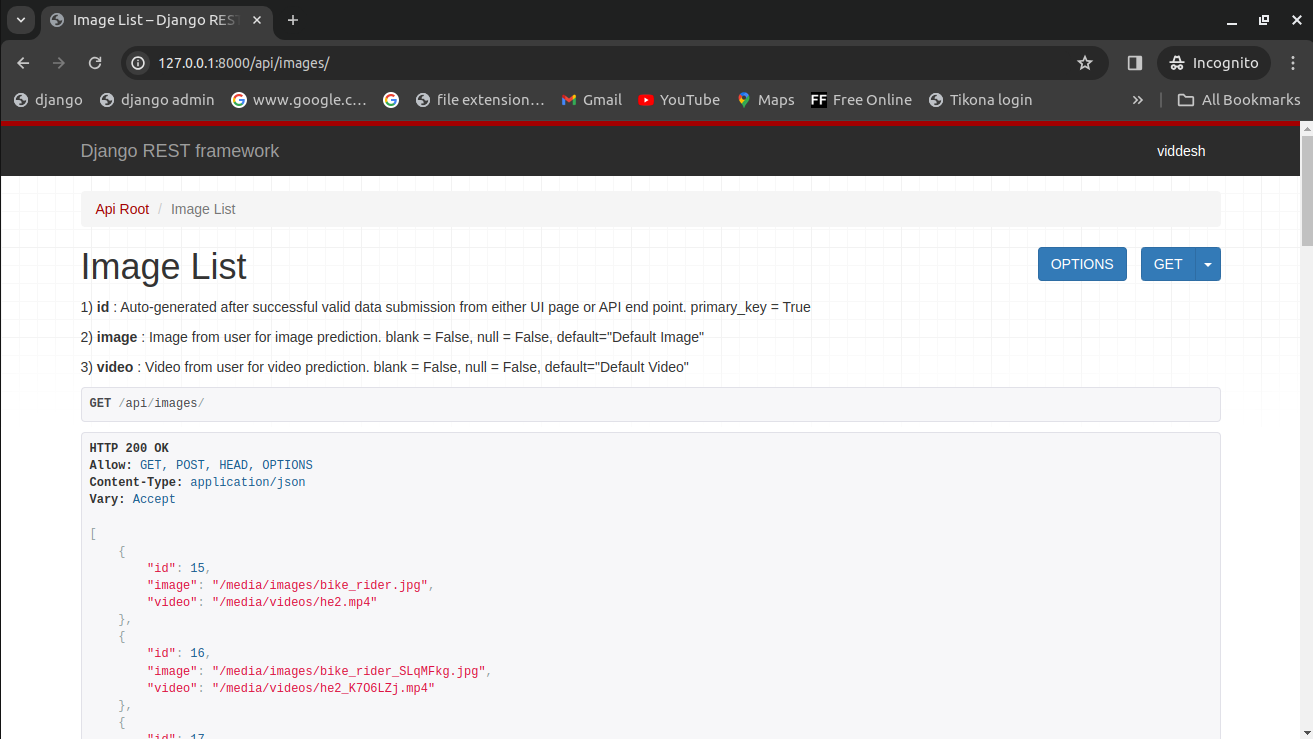This screenshot has height=739, width=1313.
Task: Click the id field description line
Action: [x=446, y=307]
